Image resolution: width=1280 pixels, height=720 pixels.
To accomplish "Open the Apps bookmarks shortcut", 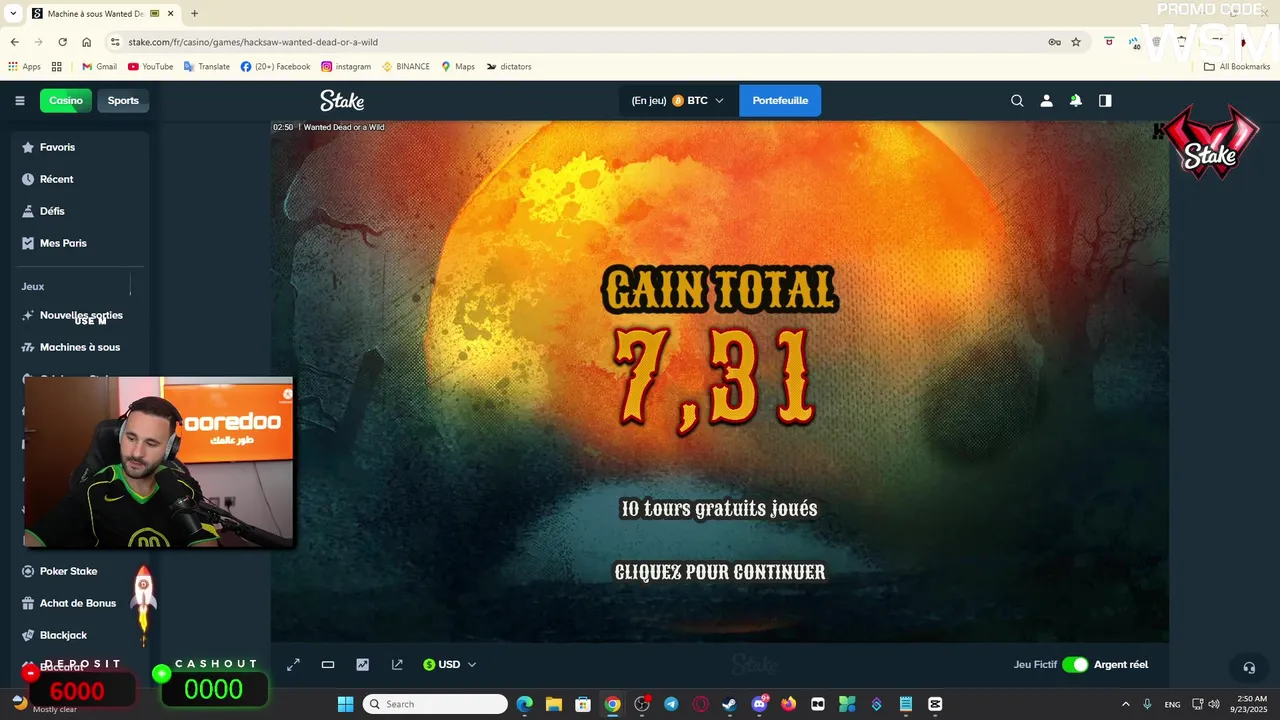I will (24, 67).
